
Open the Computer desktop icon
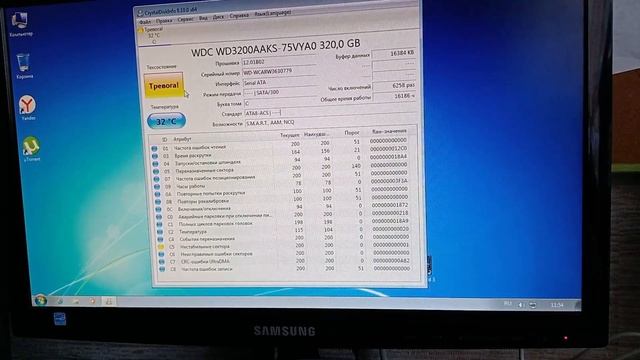pos(20,24)
